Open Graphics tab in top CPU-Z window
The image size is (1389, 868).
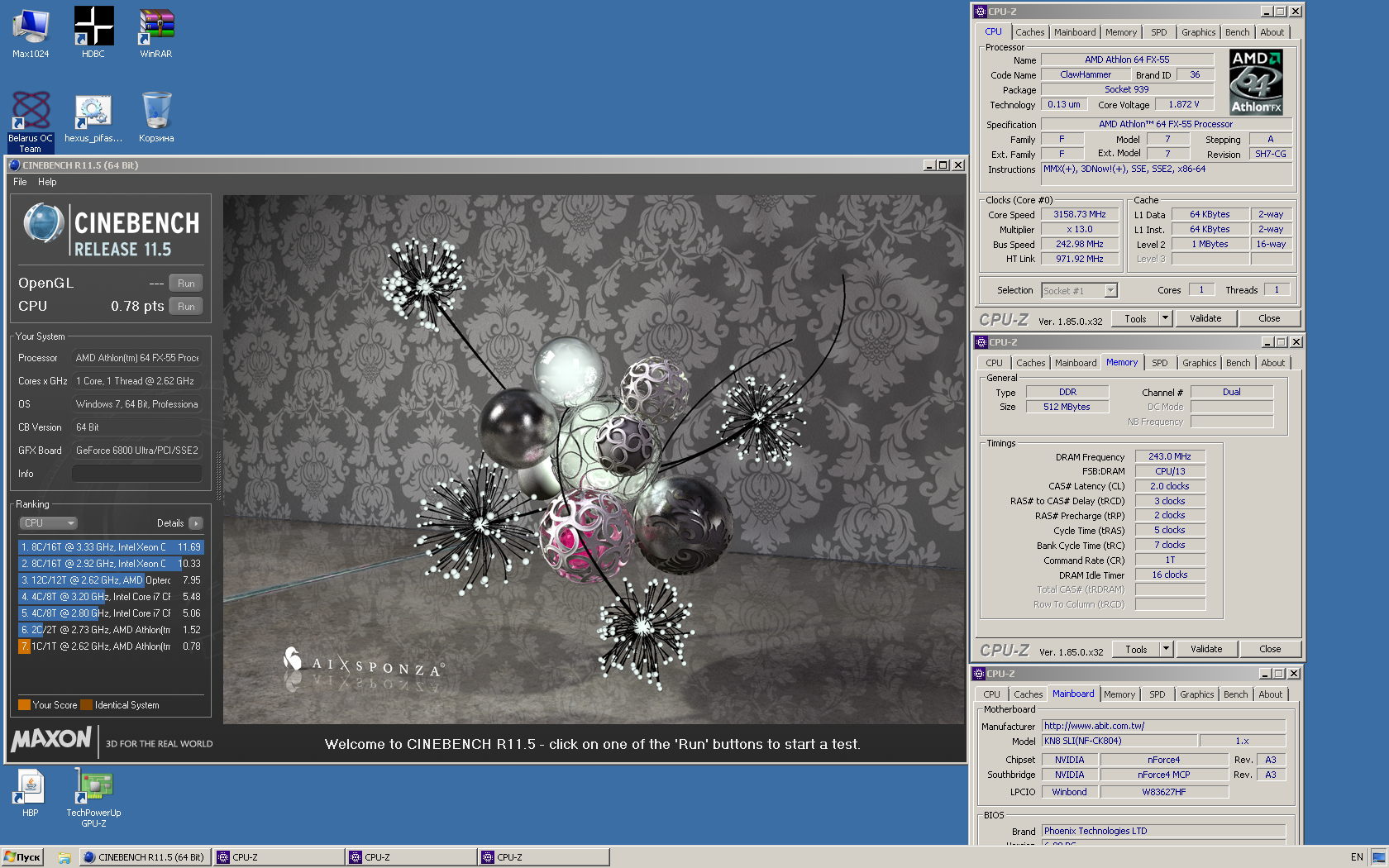point(1198,32)
